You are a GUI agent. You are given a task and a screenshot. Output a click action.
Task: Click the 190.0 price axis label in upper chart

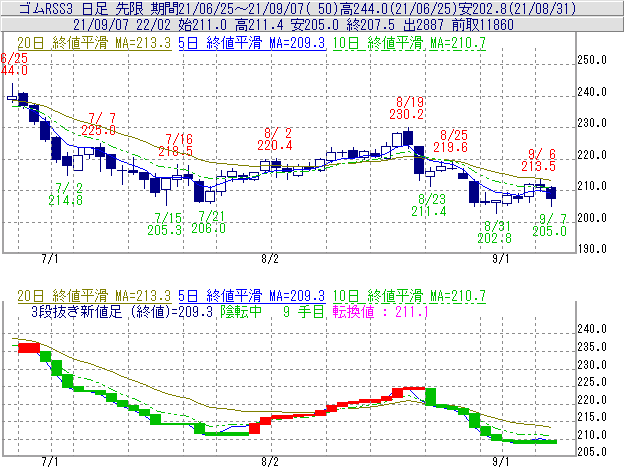point(592,249)
